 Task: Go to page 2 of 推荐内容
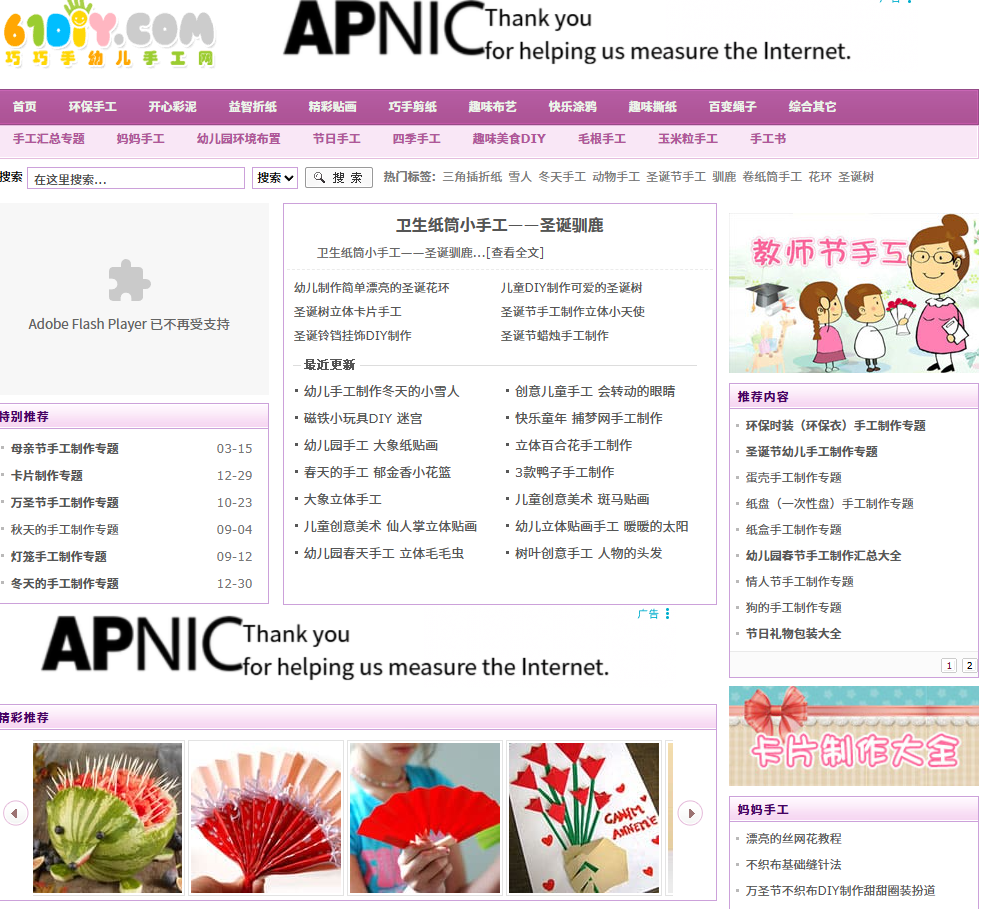(x=969, y=665)
